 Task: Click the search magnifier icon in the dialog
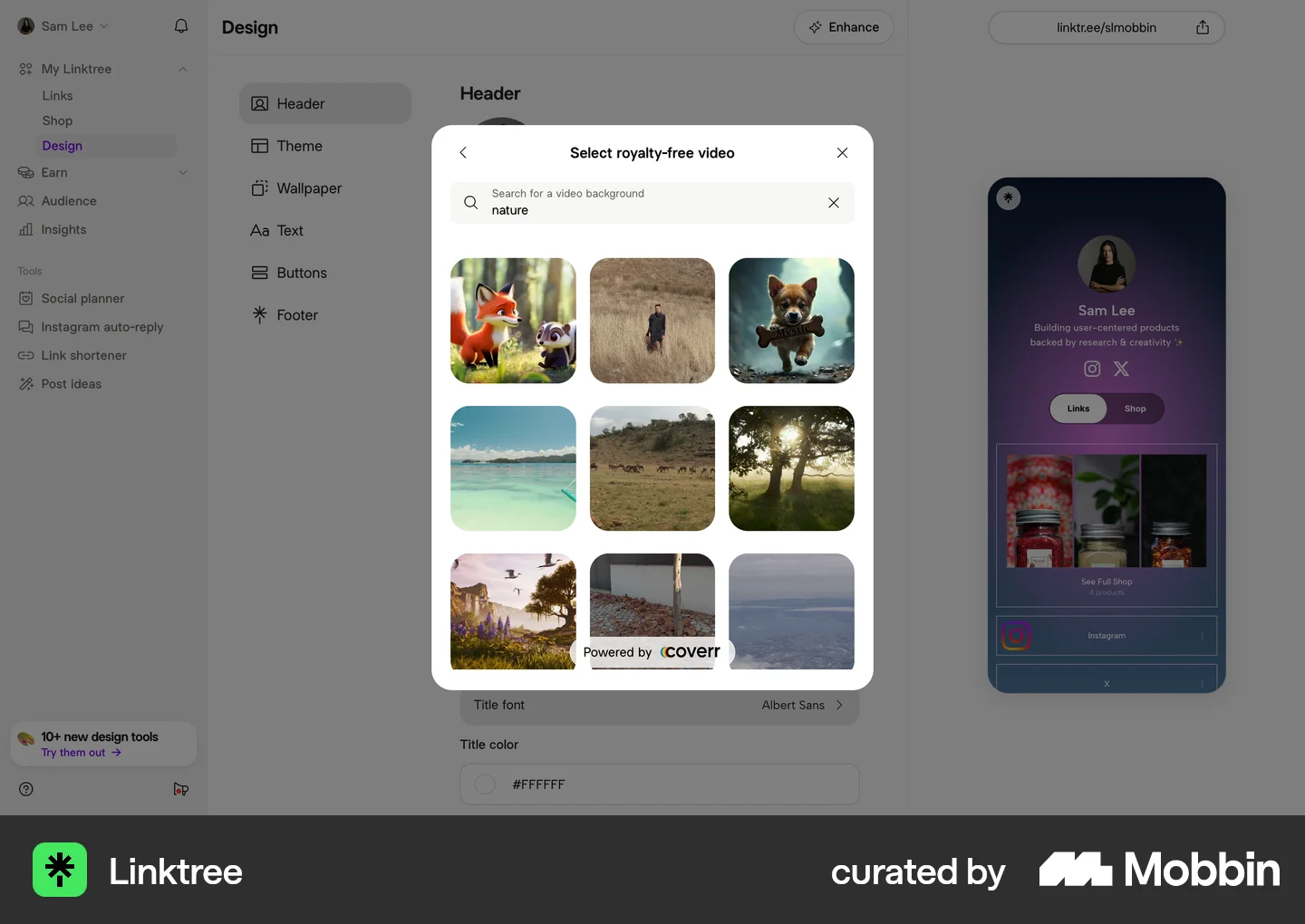point(471,203)
